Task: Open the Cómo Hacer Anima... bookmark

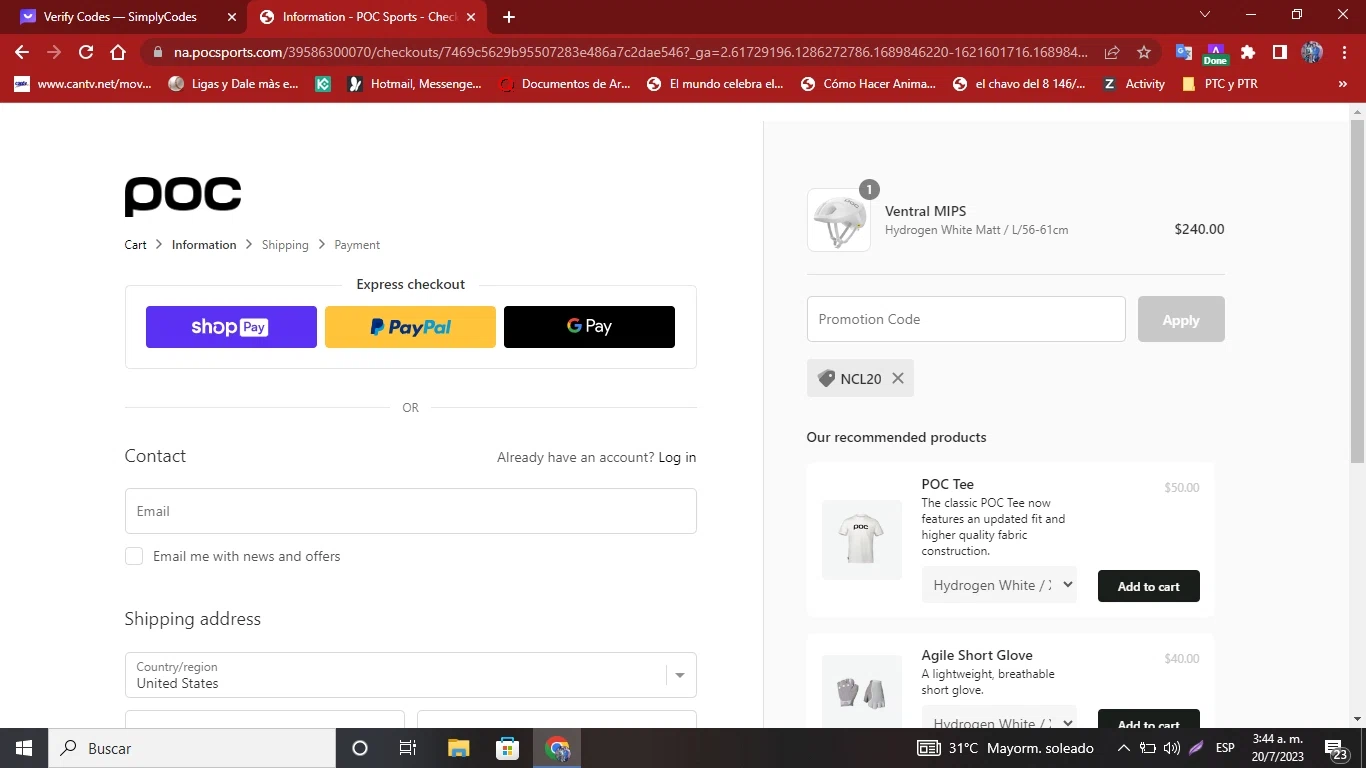Action: [x=868, y=84]
